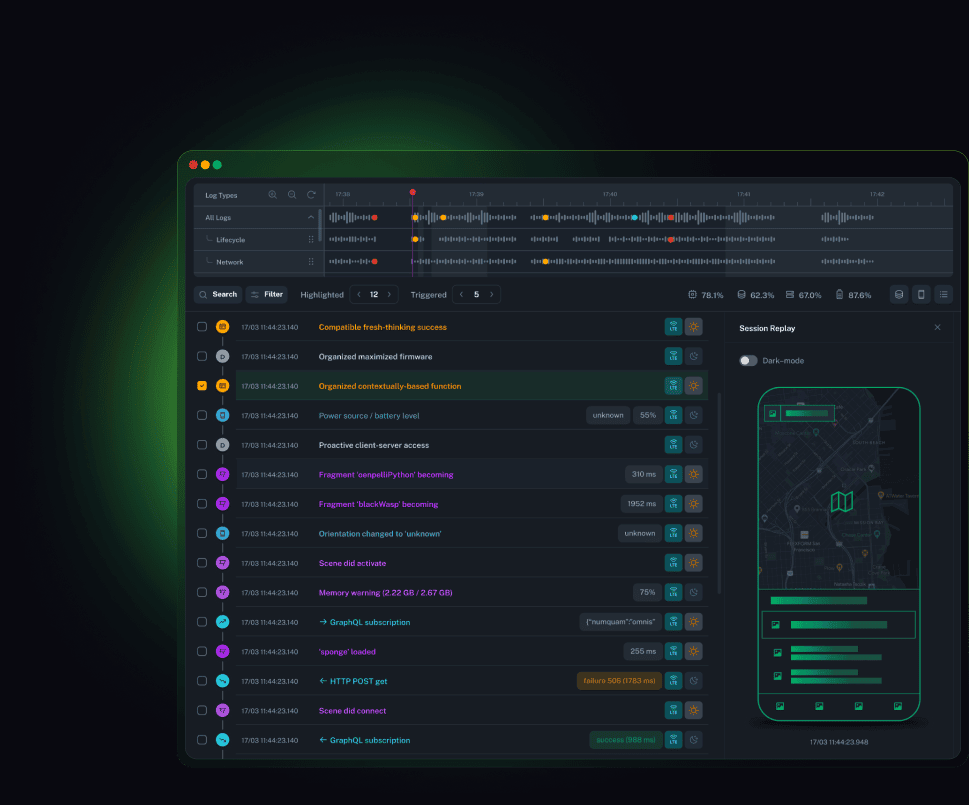Click the battery 87.6% indicator
Viewport: 969px width, 805px height.
coord(853,295)
